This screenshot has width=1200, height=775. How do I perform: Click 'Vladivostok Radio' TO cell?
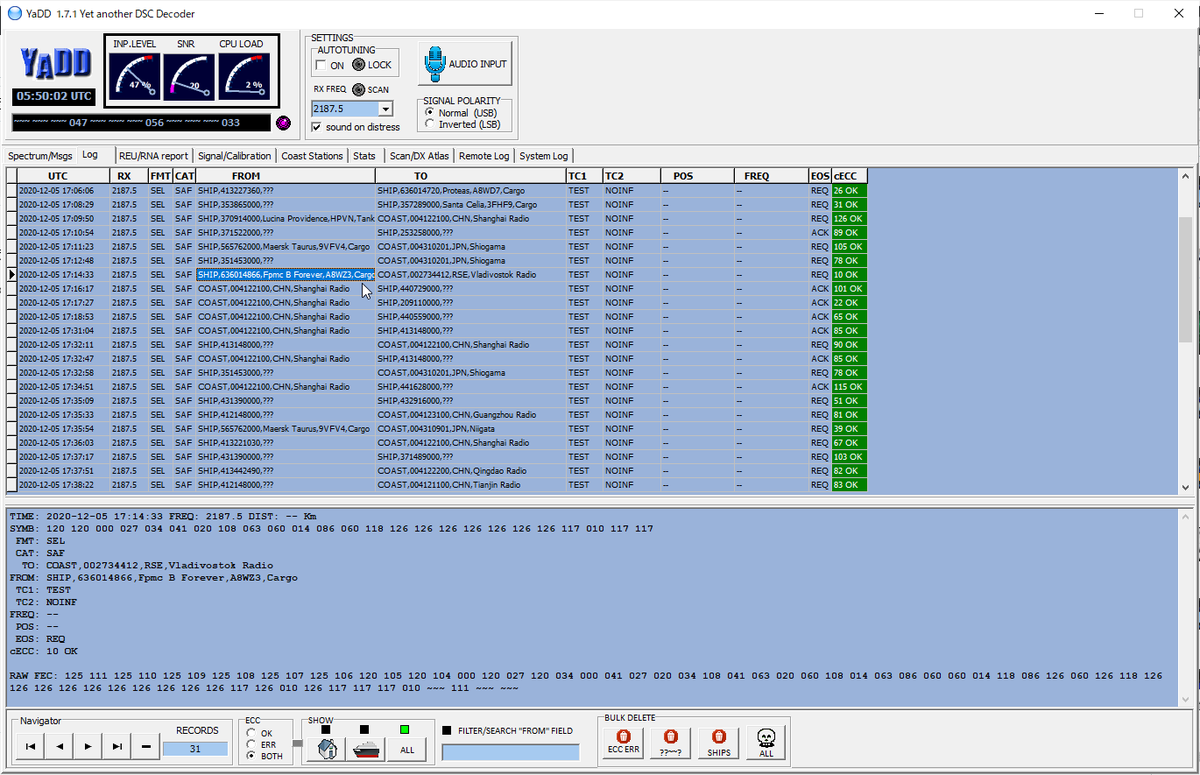tap(470, 274)
